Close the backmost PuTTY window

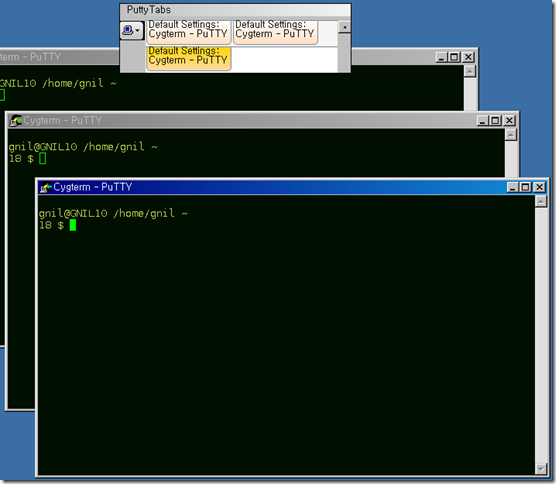[x=468, y=57]
